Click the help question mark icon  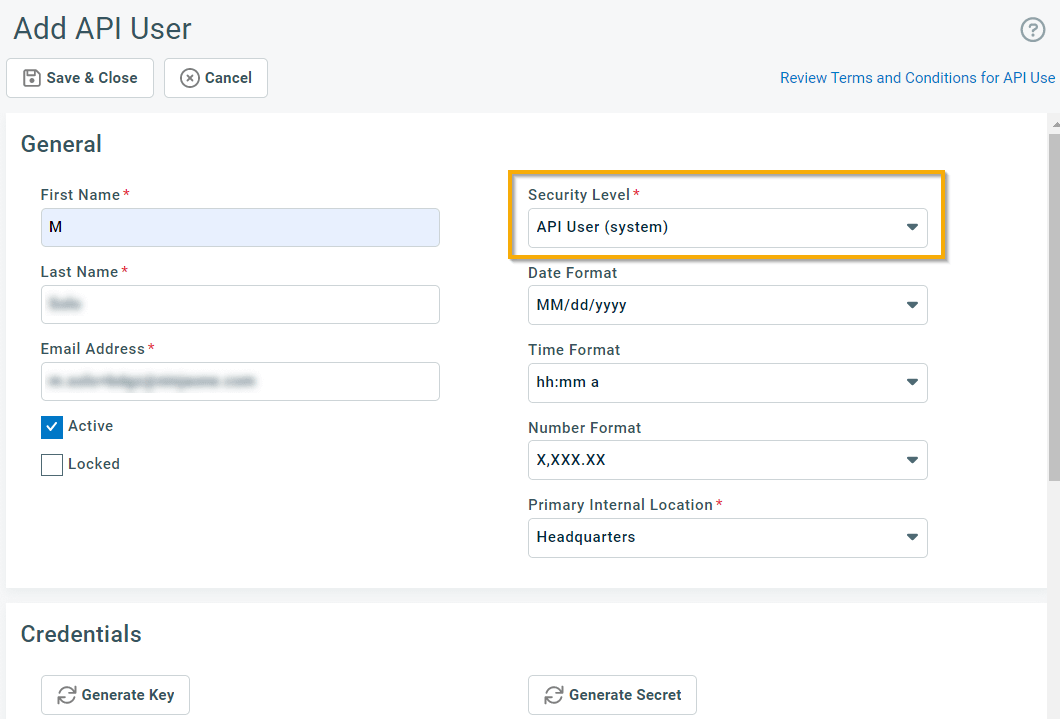1032,30
